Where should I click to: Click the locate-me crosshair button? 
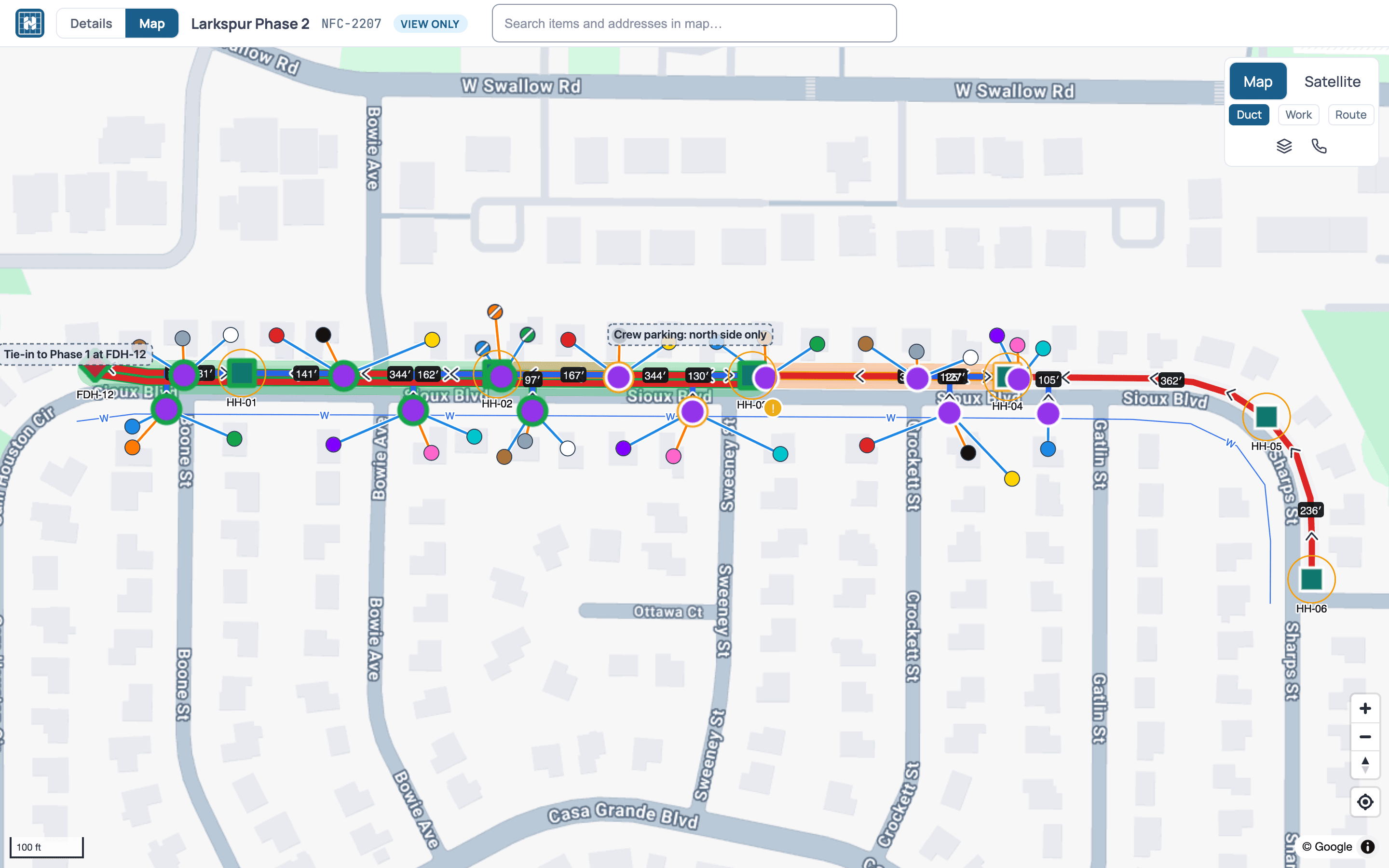(x=1365, y=801)
